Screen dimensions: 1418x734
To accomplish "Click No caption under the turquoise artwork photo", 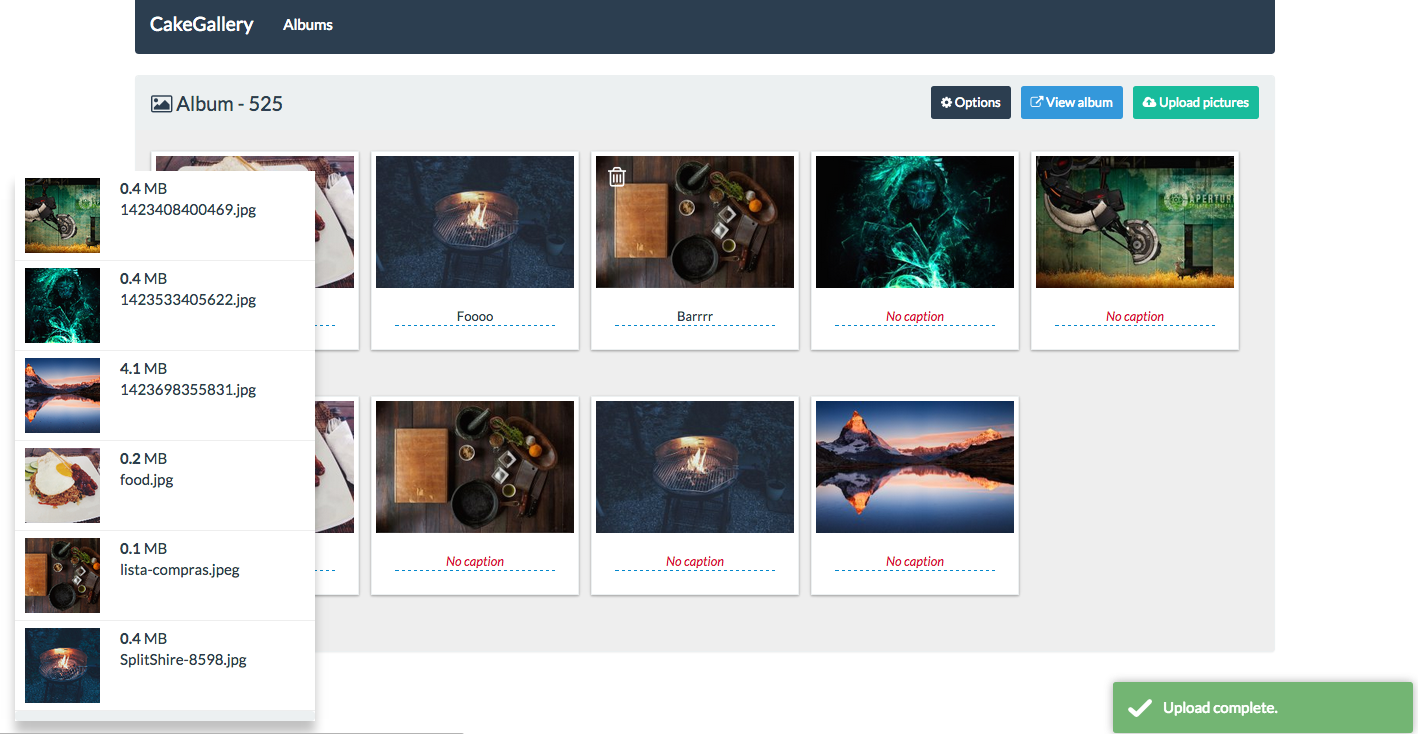I will (x=914, y=316).
